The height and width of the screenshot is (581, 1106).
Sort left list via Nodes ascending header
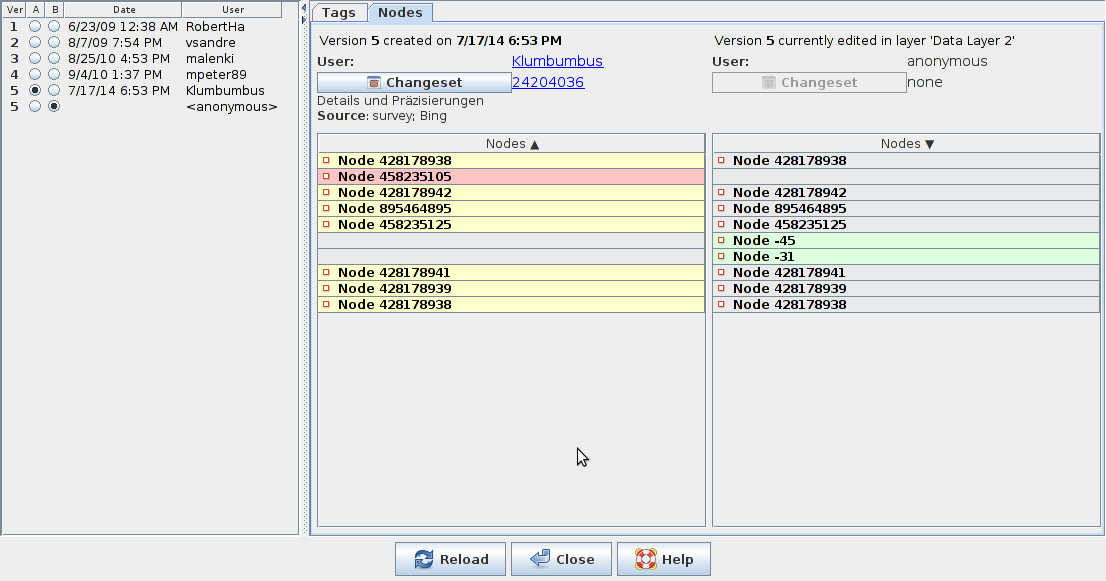coord(511,144)
